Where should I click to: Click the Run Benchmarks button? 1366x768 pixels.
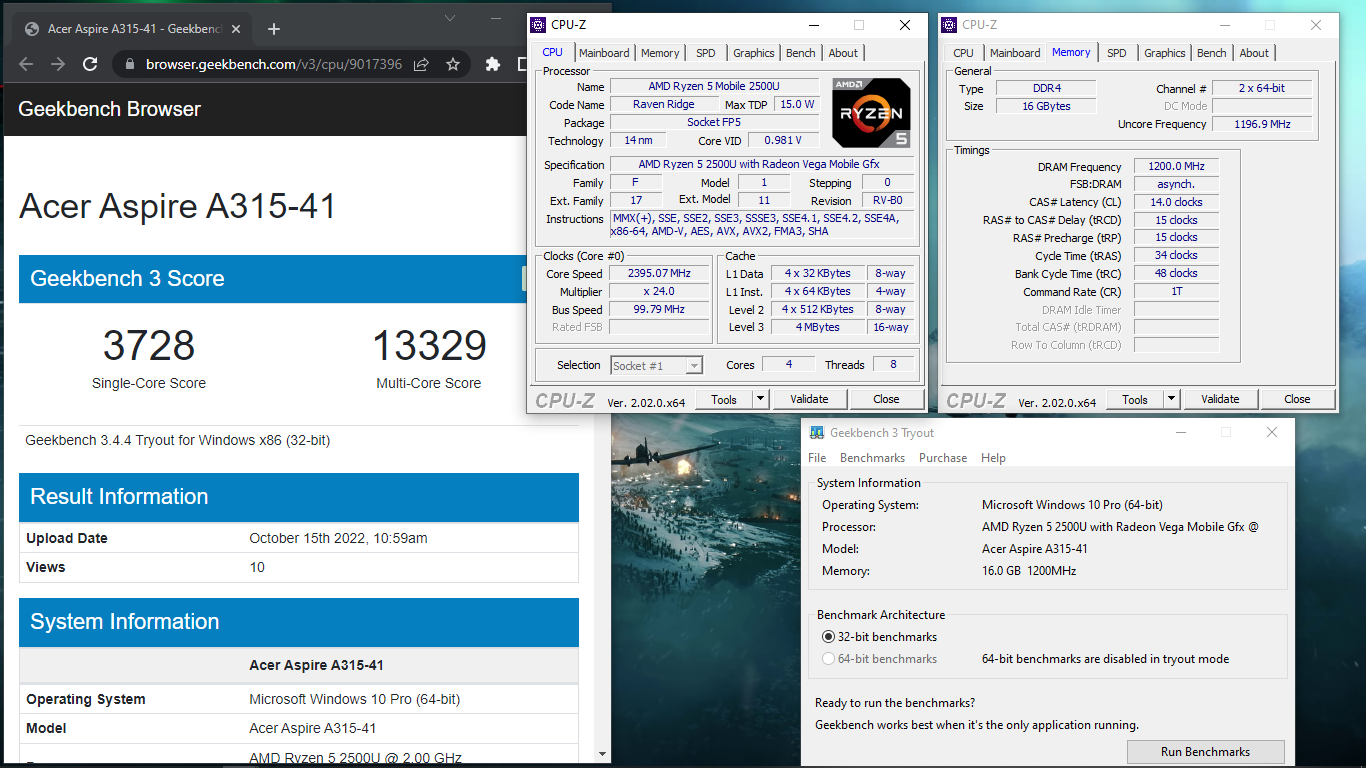click(x=1205, y=752)
